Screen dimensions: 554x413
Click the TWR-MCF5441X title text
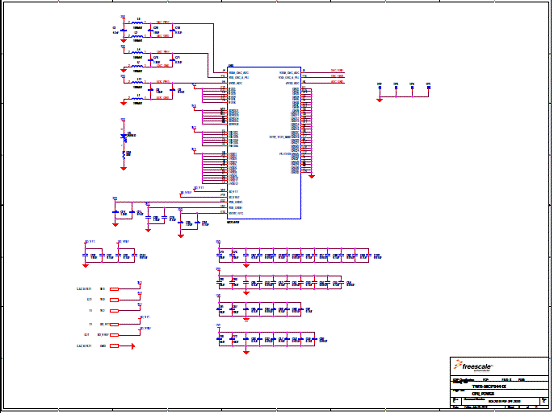[x=489, y=387]
